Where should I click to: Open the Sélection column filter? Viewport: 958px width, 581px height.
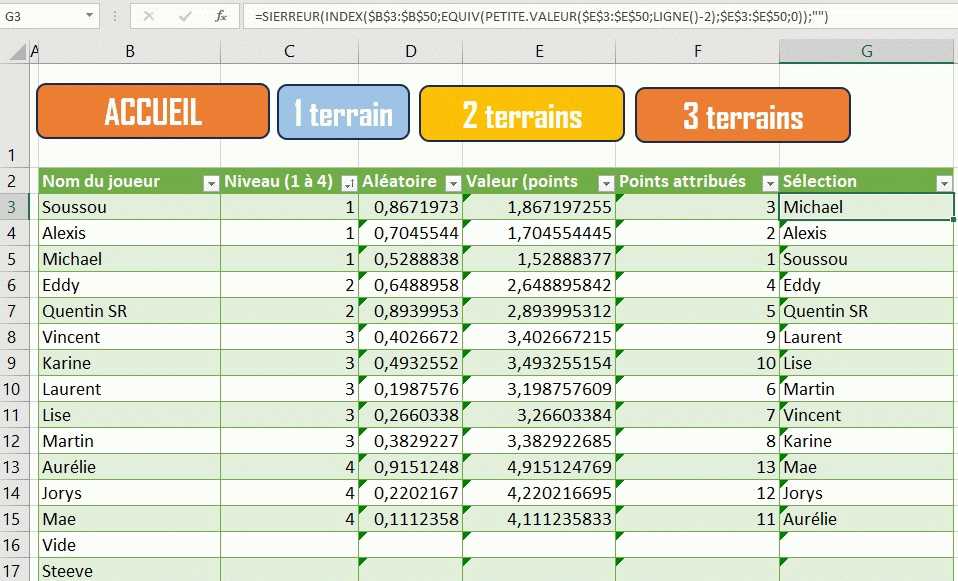click(943, 183)
